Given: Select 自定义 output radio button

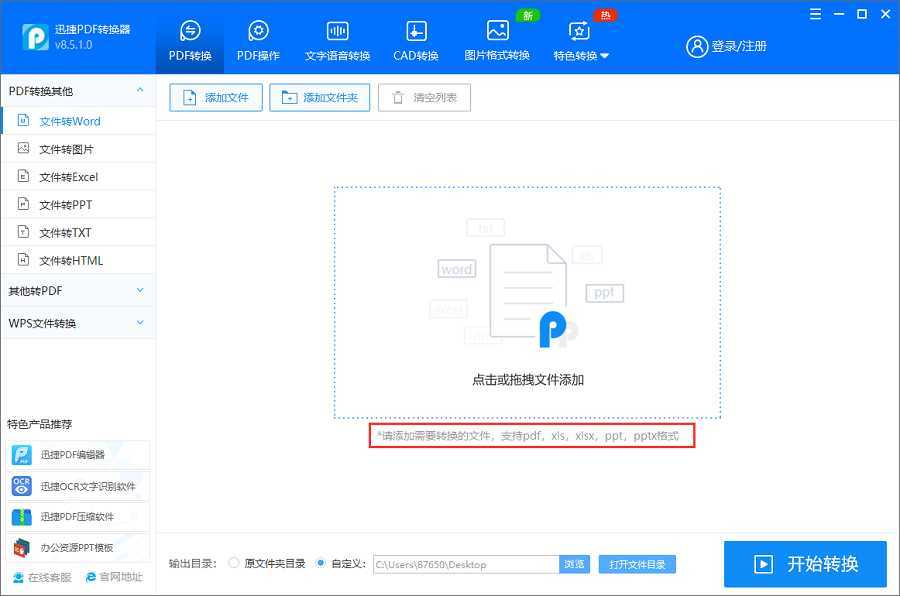Looking at the screenshot, I should point(320,563).
